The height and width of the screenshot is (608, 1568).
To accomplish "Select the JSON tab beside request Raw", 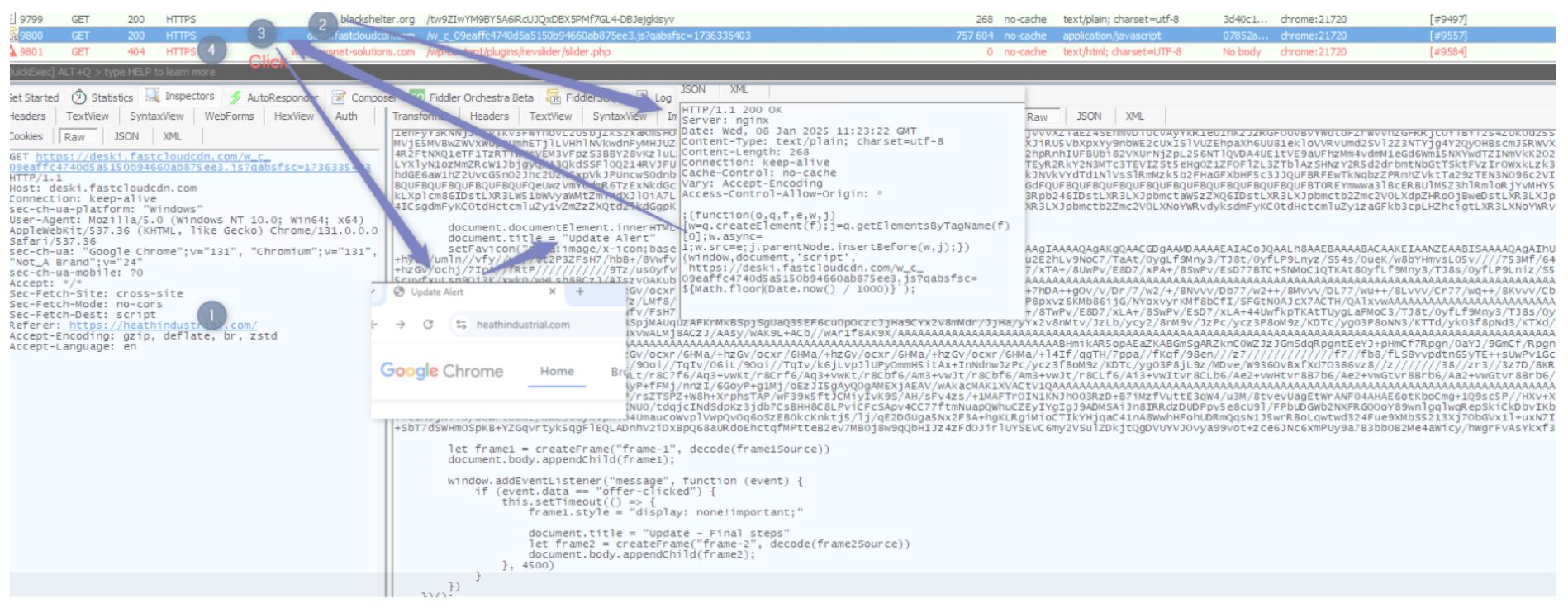I will (x=126, y=136).
